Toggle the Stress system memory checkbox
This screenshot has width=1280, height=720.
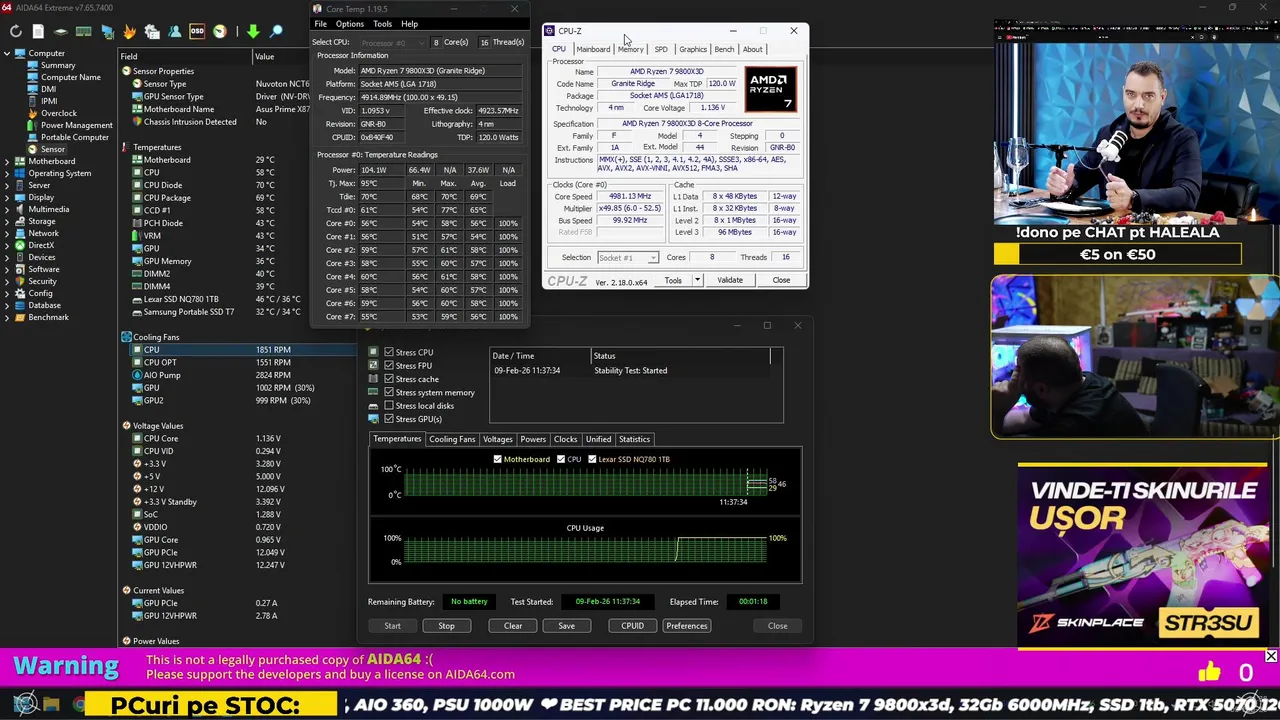pos(389,392)
